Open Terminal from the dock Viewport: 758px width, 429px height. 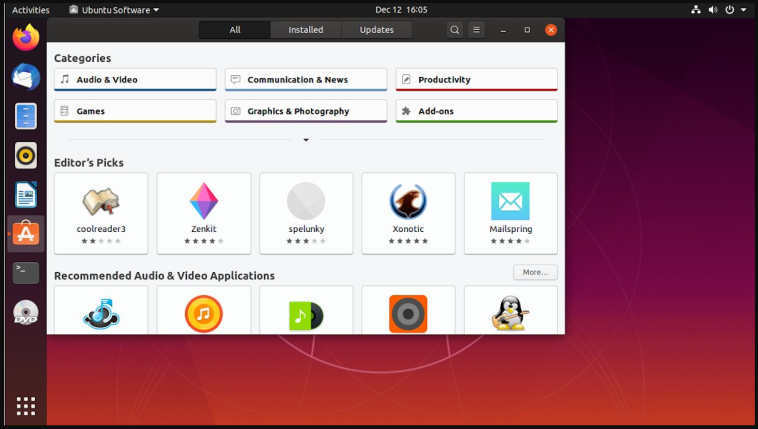[26, 272]
